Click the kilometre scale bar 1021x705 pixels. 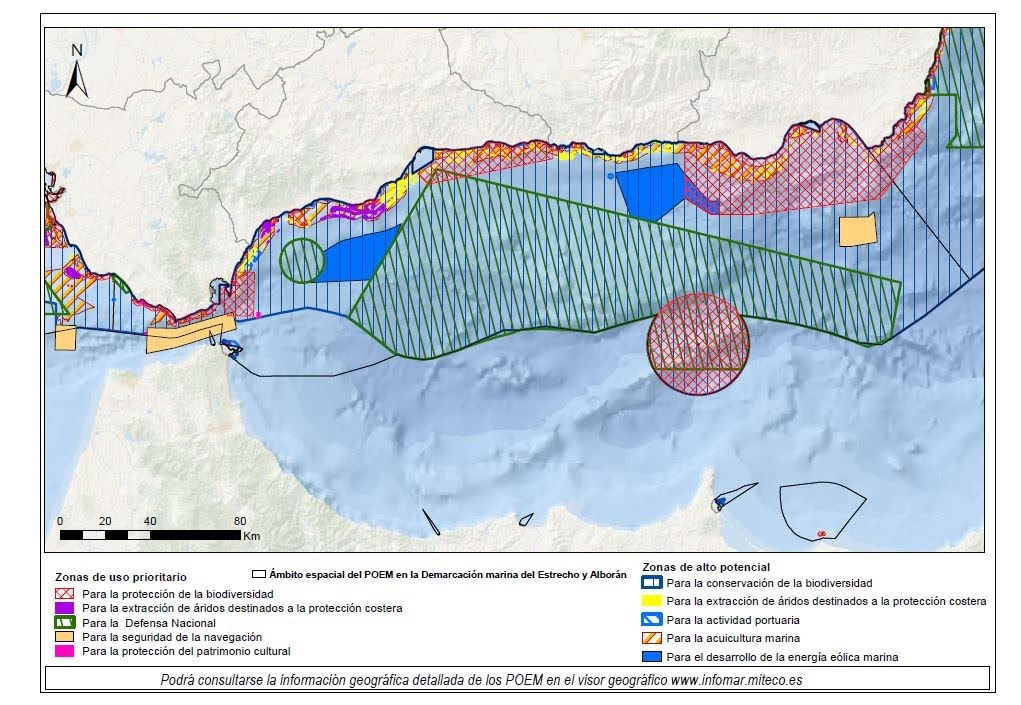point(150,534)
